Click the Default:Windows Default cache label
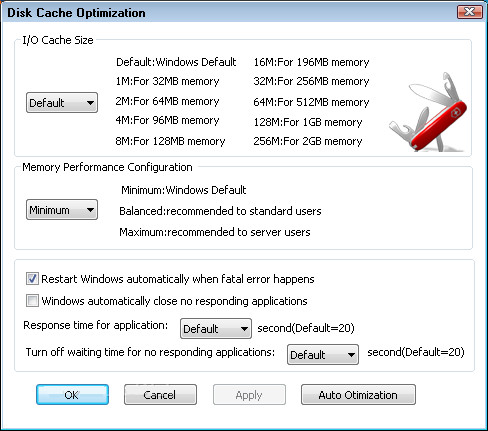 click(x=176, y=62)
